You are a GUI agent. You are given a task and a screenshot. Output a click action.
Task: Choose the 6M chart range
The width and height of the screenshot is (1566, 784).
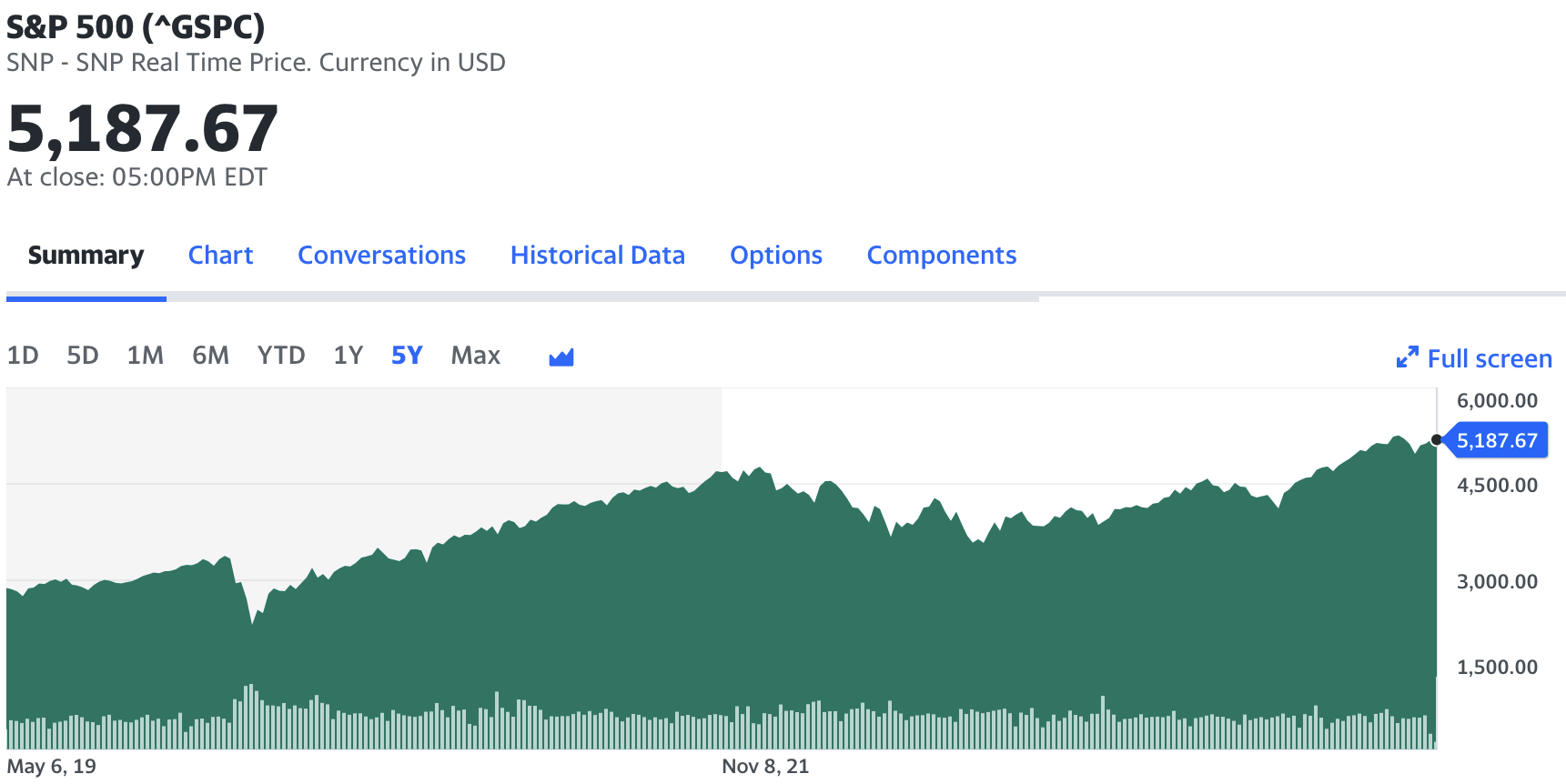pos(210,356)
